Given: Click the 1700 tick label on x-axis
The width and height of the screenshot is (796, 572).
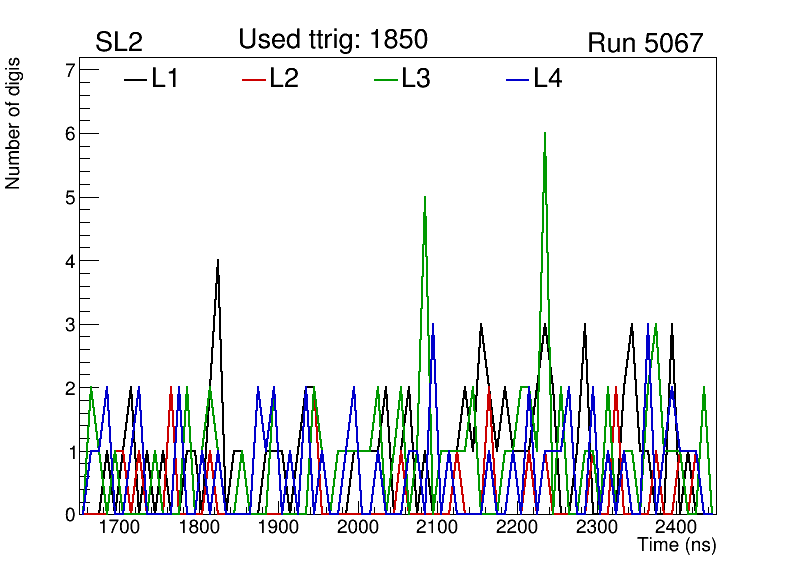Looking at the screenshot, I should tap(119, 527).
